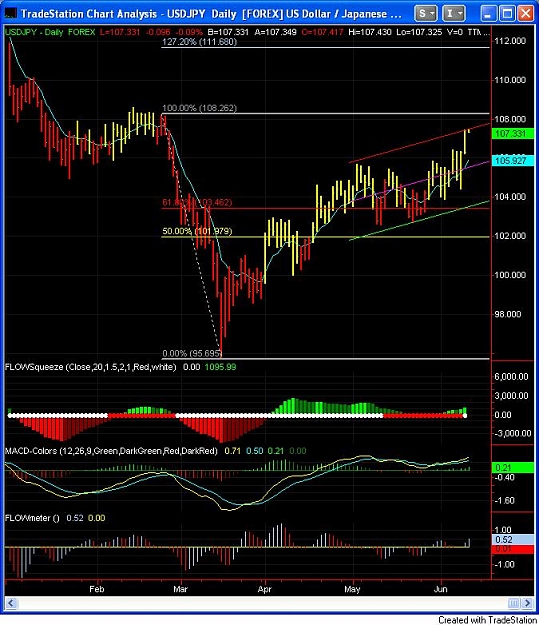Select the 50.00% (101.979) Fibonacci label

click(197, 231)
